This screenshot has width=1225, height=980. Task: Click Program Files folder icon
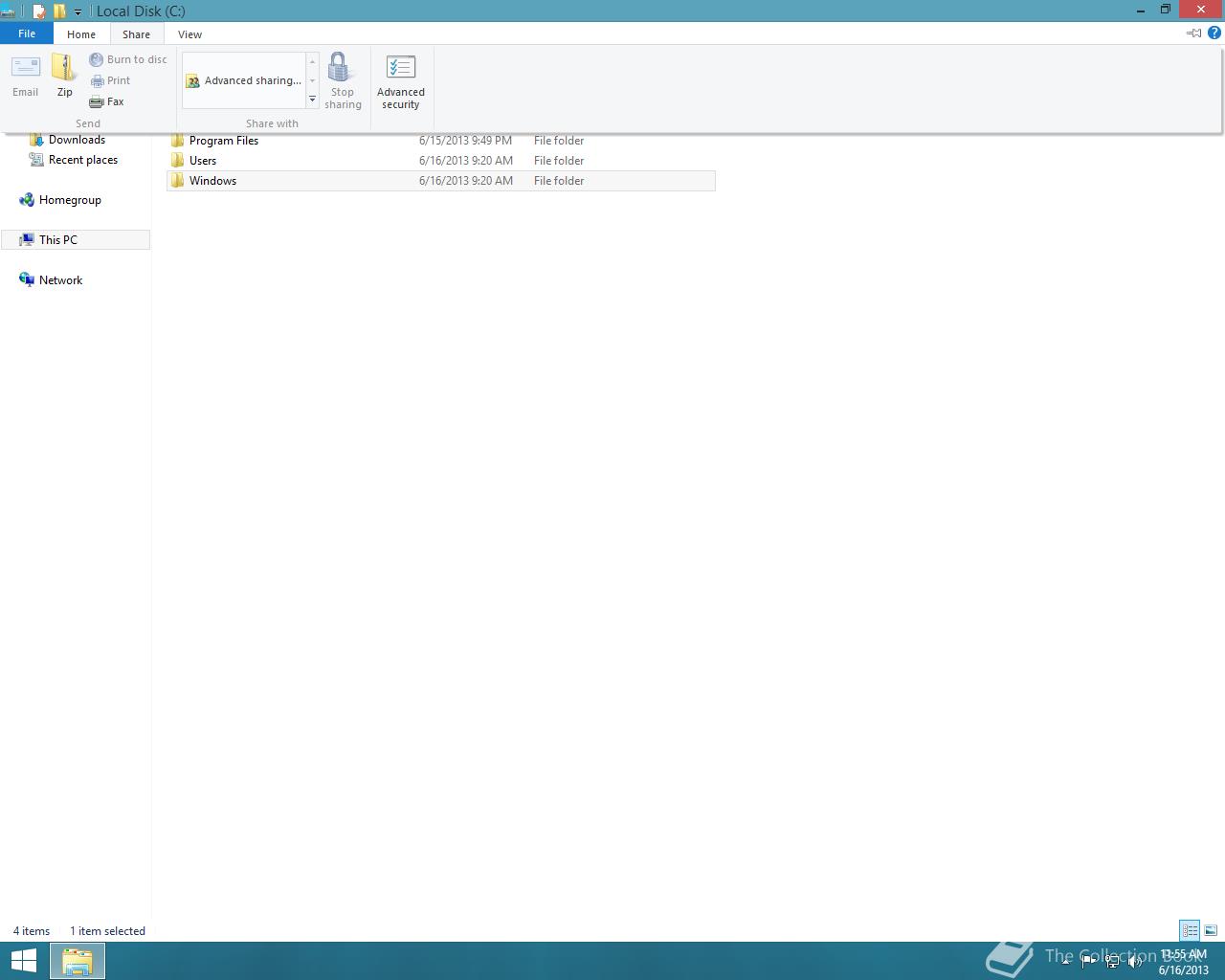coord(177,141)
